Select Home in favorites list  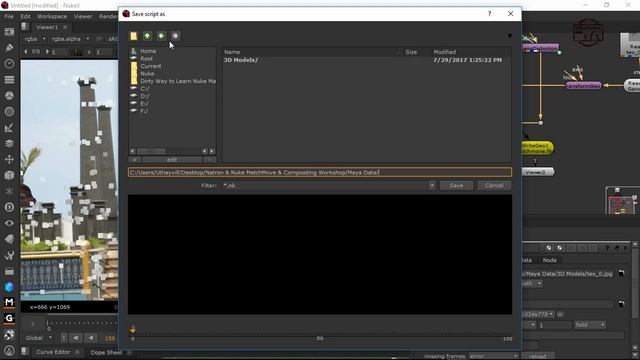tap(148, 51)
